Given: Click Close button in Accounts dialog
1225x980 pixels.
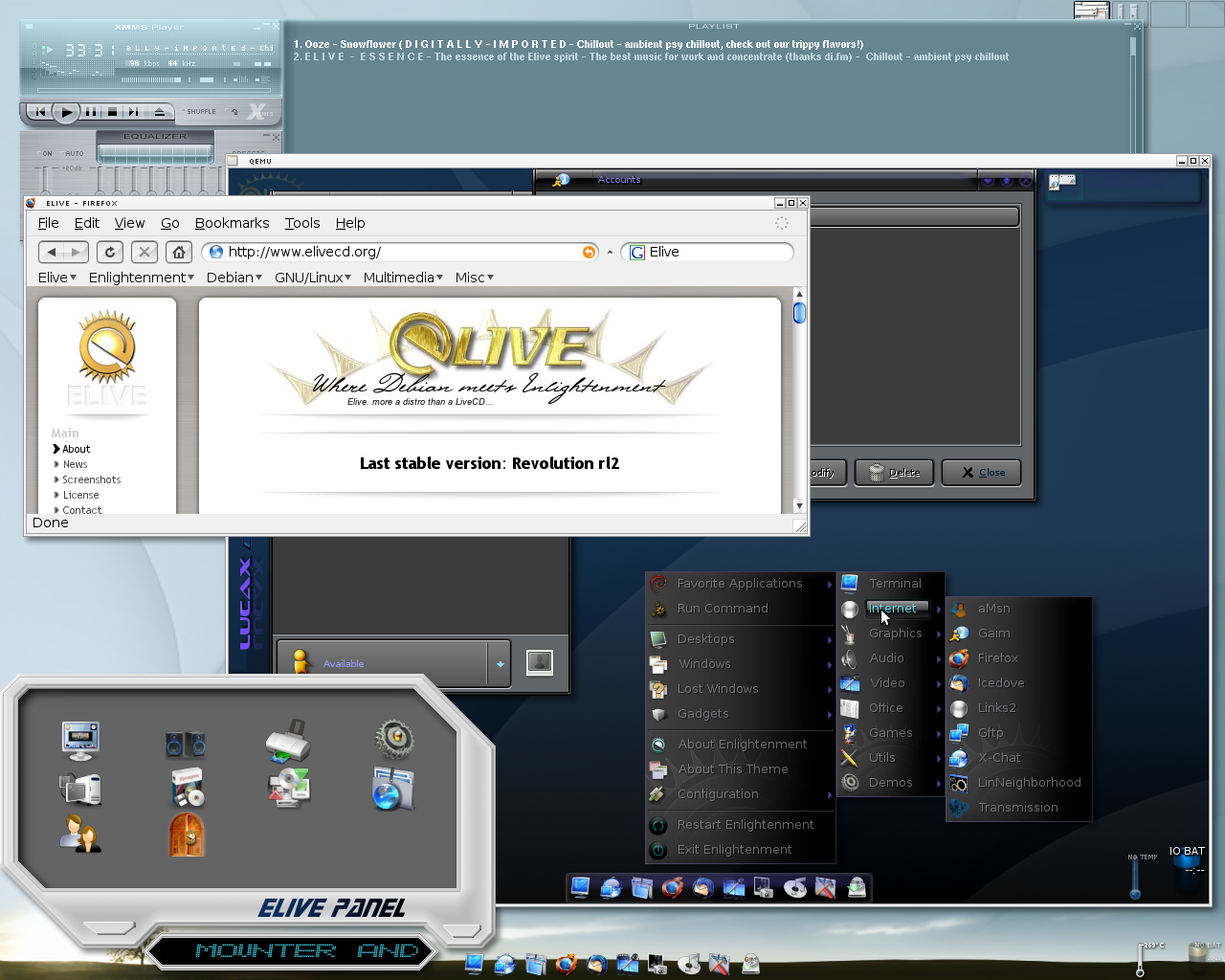Looking at the screenshot, I should point(981,473).
